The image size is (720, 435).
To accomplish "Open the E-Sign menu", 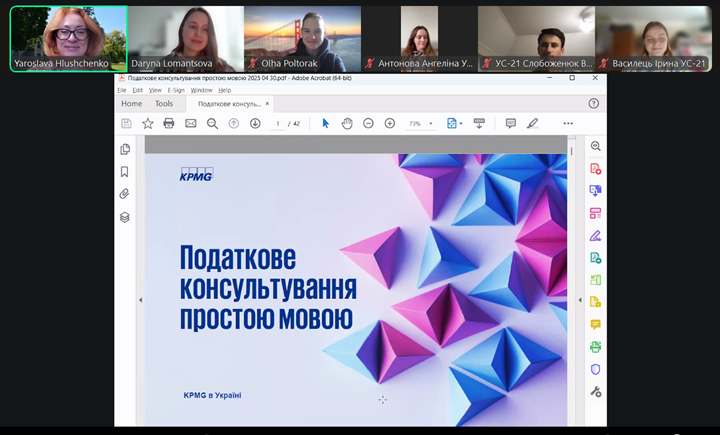I will click(x=176, y=90).
